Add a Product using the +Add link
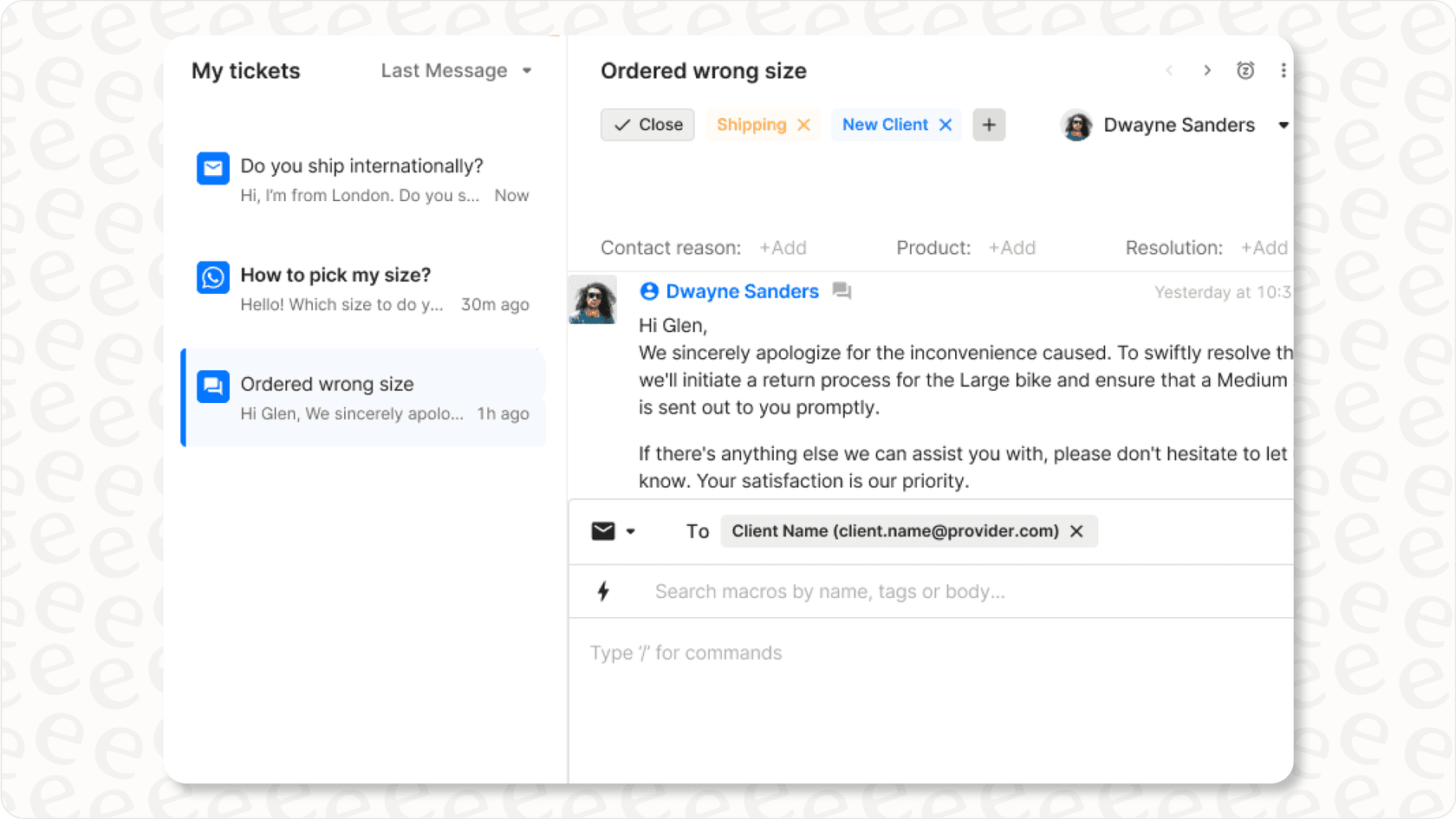Image resolution: width=1456 pixels, height=819 pixels. [x=1011, y=248]
